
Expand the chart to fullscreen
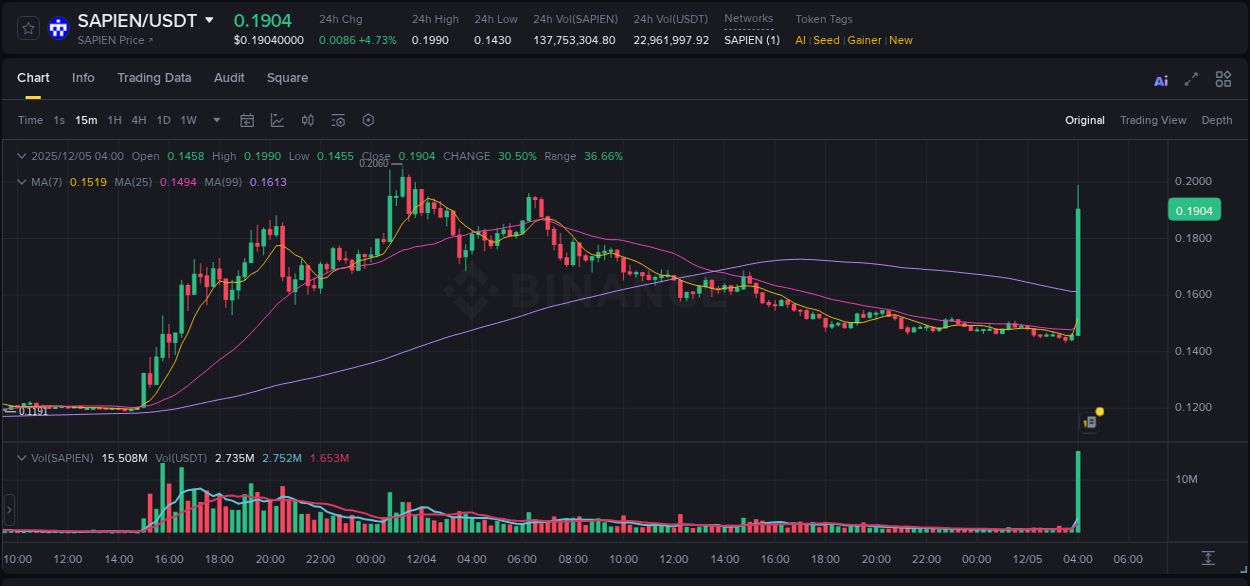click(x=1191, y=78)
